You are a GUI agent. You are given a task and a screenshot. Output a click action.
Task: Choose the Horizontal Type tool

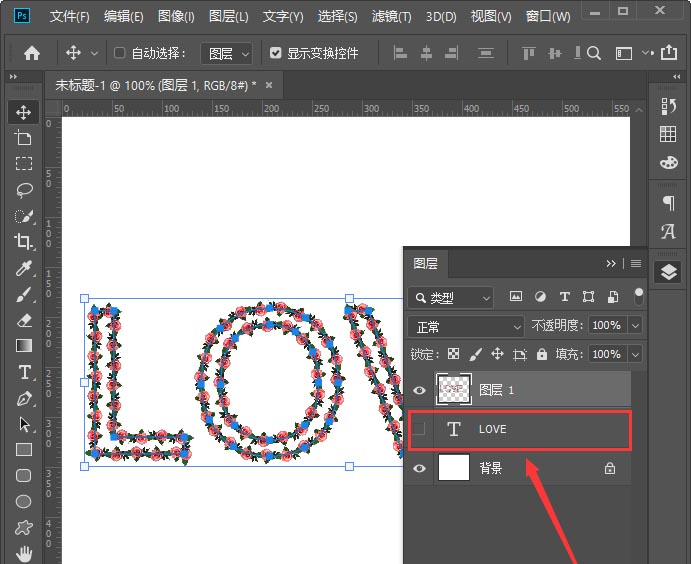pos(24,372)
